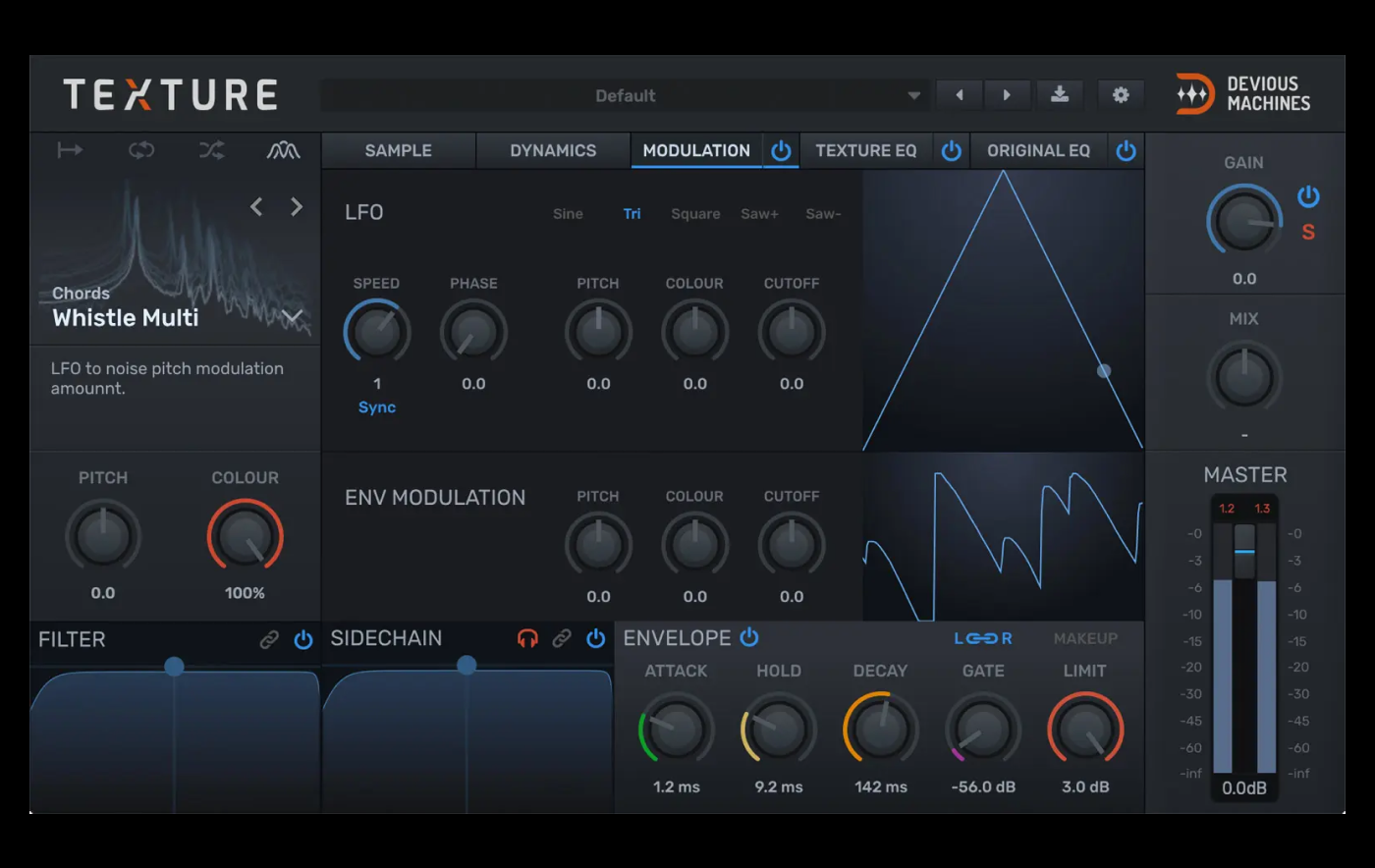This screenshot has width=1375, height=868.
Task: Load previous preset with left arrow
Action: coord(960,95)
